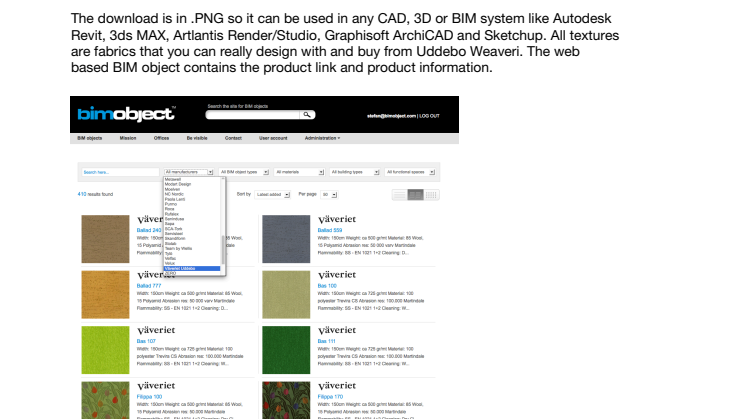Open the Mission menu item
This screenshot has height=419, width=746.
pyautogui.click(x=128, y=138)
